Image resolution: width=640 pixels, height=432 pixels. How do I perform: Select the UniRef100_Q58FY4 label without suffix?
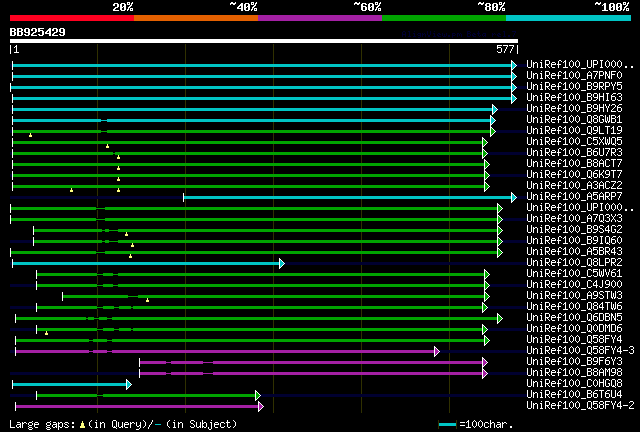click(x=574, y=340)
